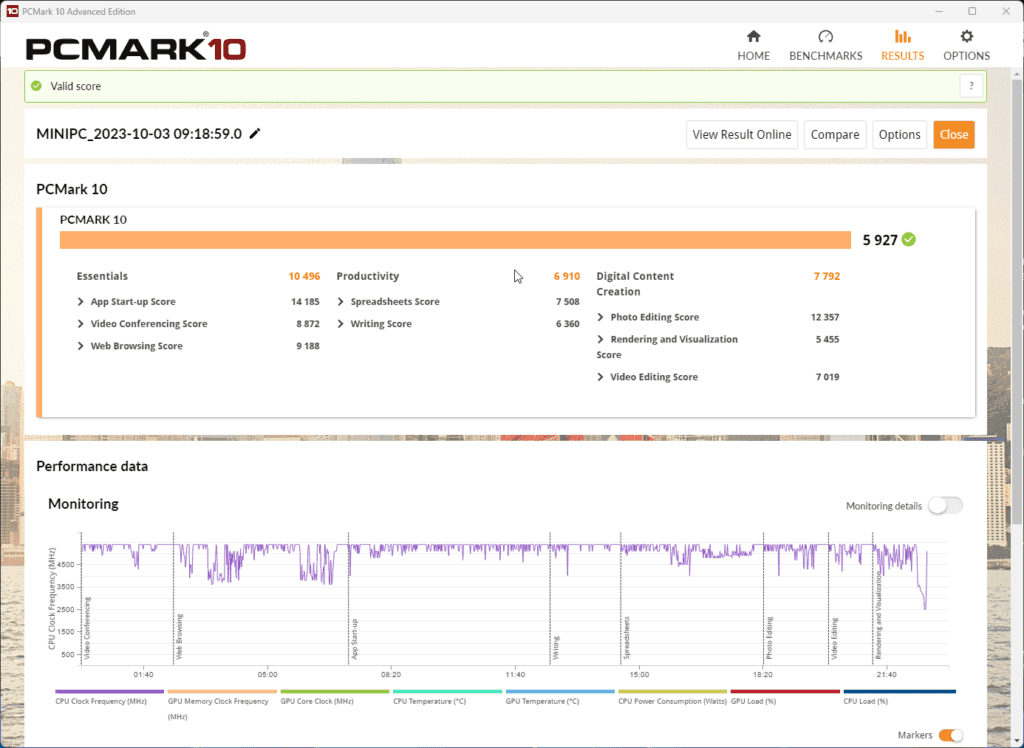The width and height of the screenshot is (1024, 748).
Task: Click the pencil icon to rename result
Action: click(x=255, y=134)
